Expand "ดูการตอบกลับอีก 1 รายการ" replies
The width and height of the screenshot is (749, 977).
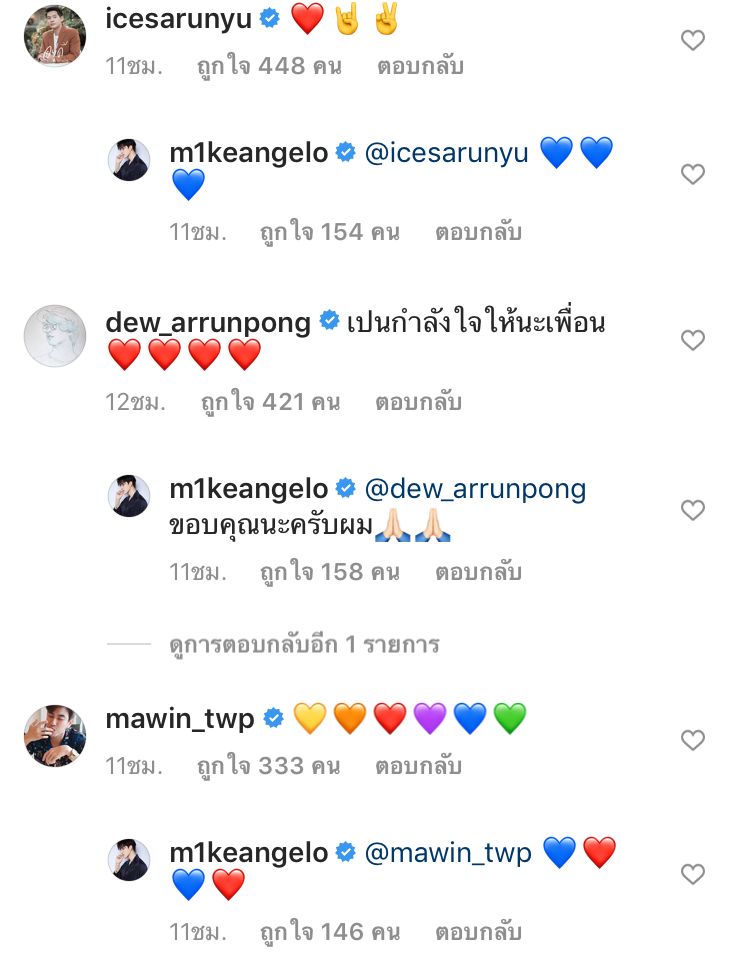[304, 645]
